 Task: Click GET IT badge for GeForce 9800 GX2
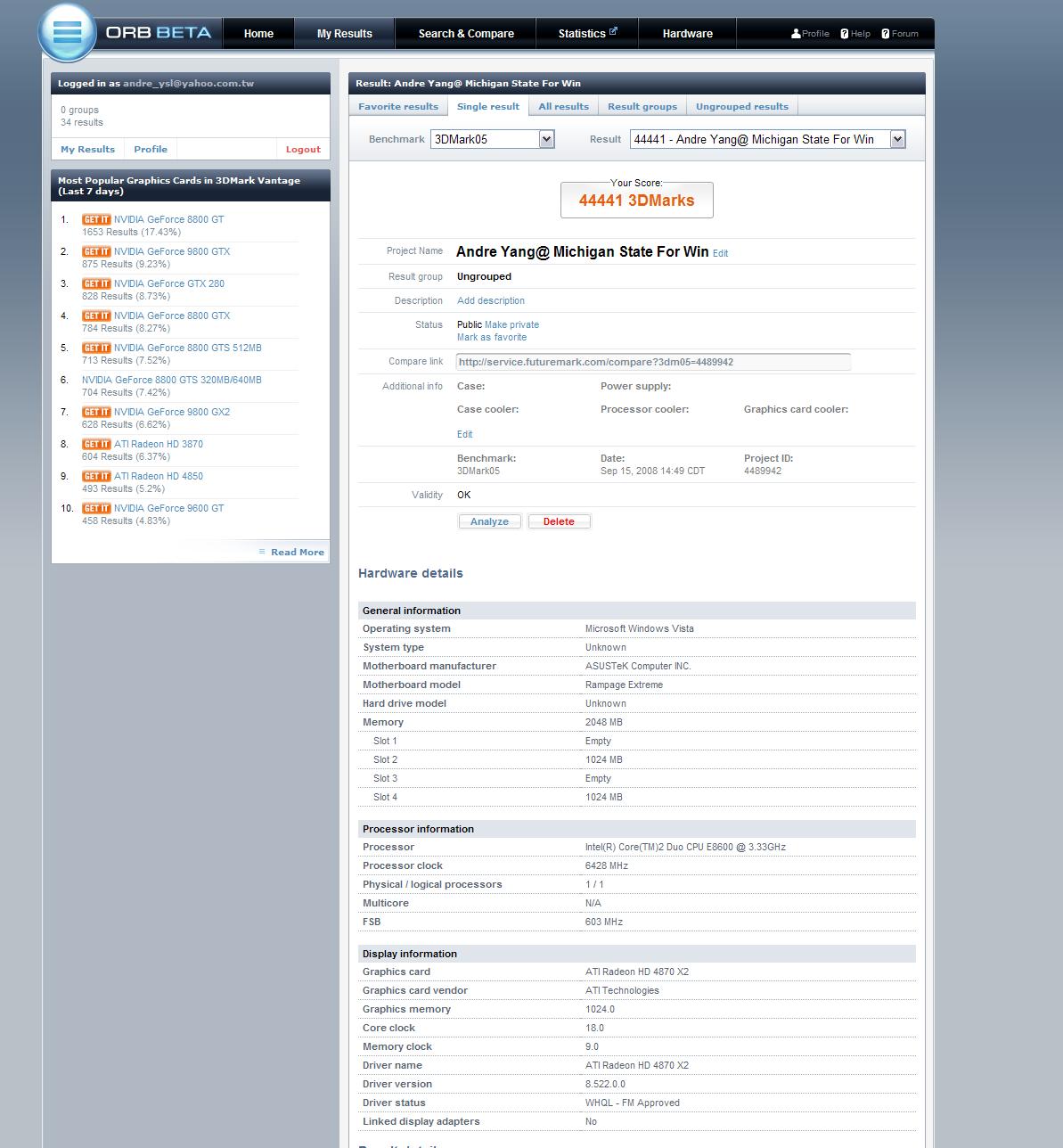[96, 412]
